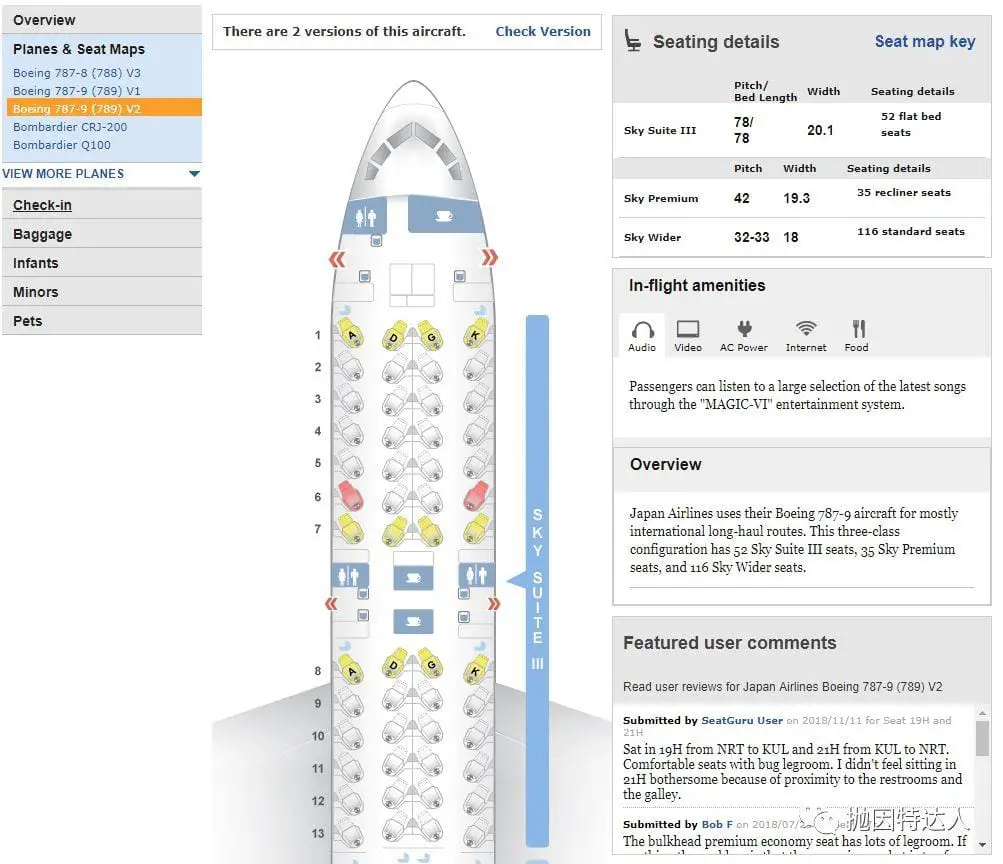Open the Check Version link

[x=543, y=31]
